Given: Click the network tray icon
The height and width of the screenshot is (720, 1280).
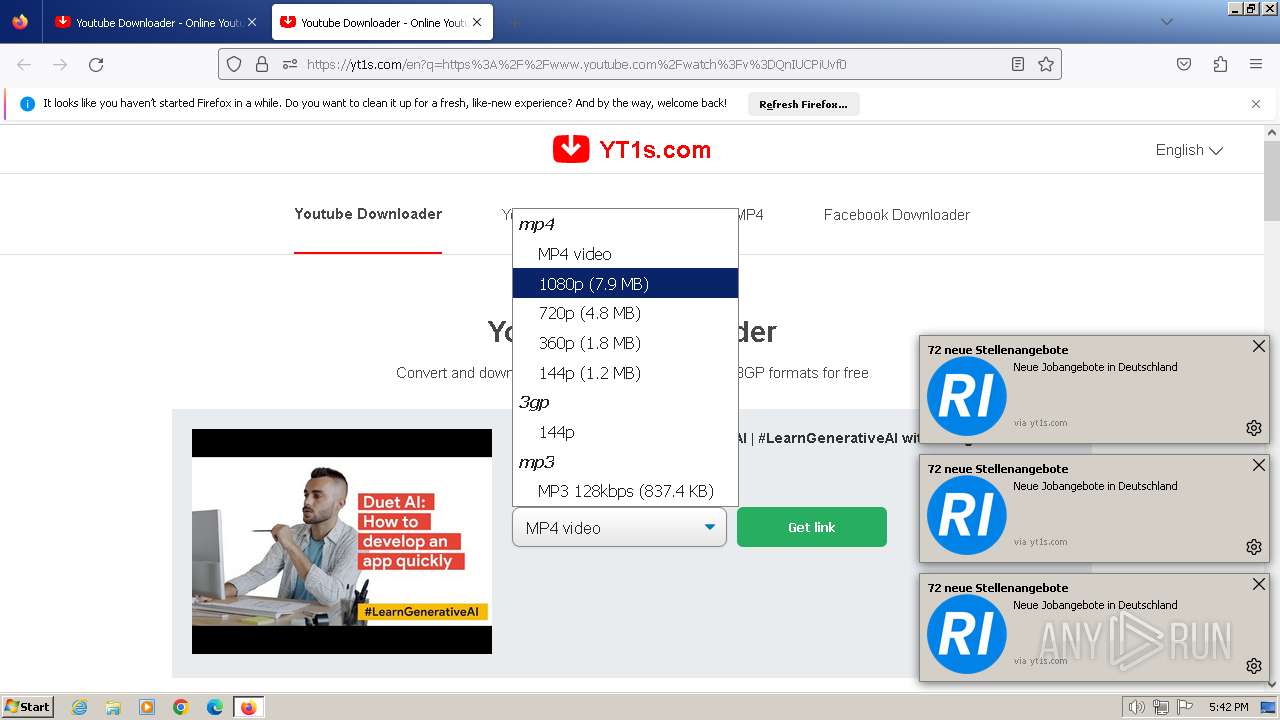Looking at the screenshot, I should 1161,707.
